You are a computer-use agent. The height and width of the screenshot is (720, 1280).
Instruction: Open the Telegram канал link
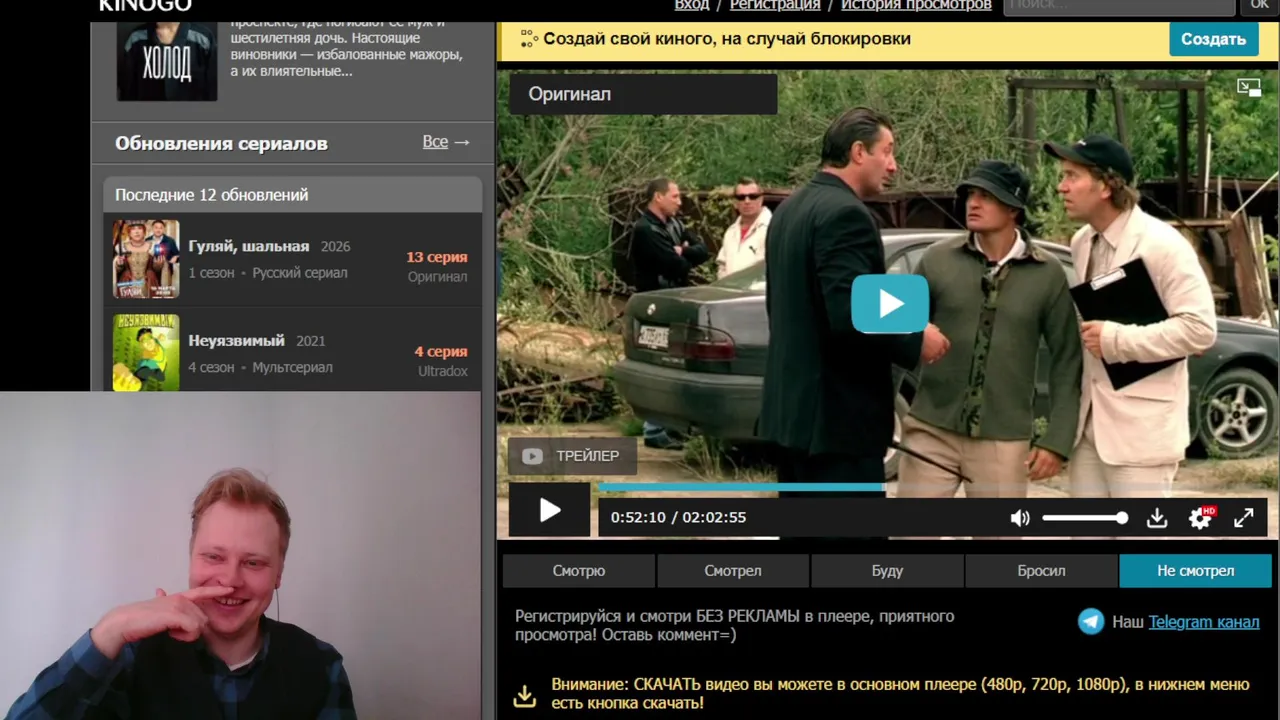(1204, 622)
